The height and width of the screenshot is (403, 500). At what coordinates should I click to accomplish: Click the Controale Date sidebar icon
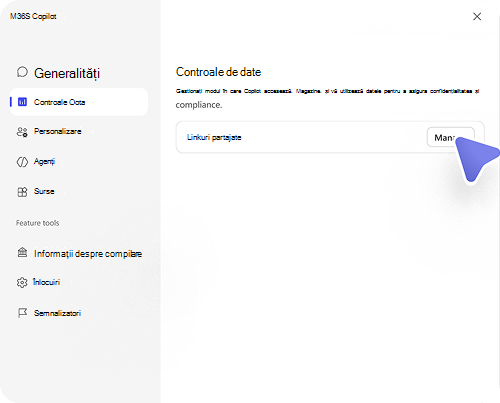pos(22,102)
